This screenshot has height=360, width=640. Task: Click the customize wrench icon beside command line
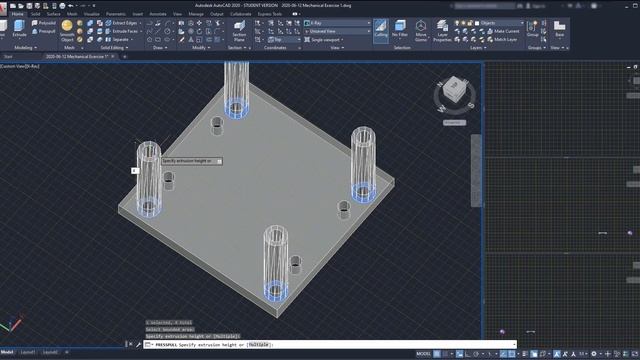(138, 344)
